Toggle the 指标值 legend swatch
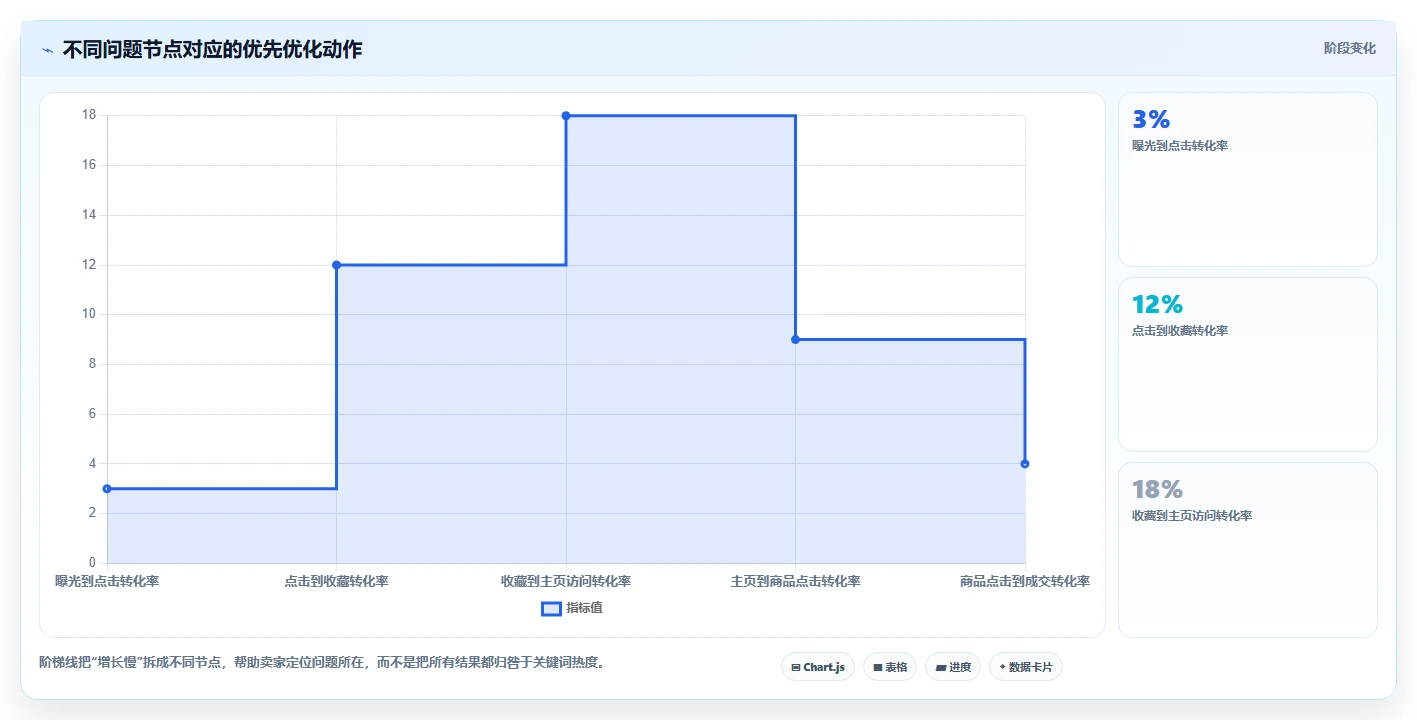 click(x=551, y=608)
